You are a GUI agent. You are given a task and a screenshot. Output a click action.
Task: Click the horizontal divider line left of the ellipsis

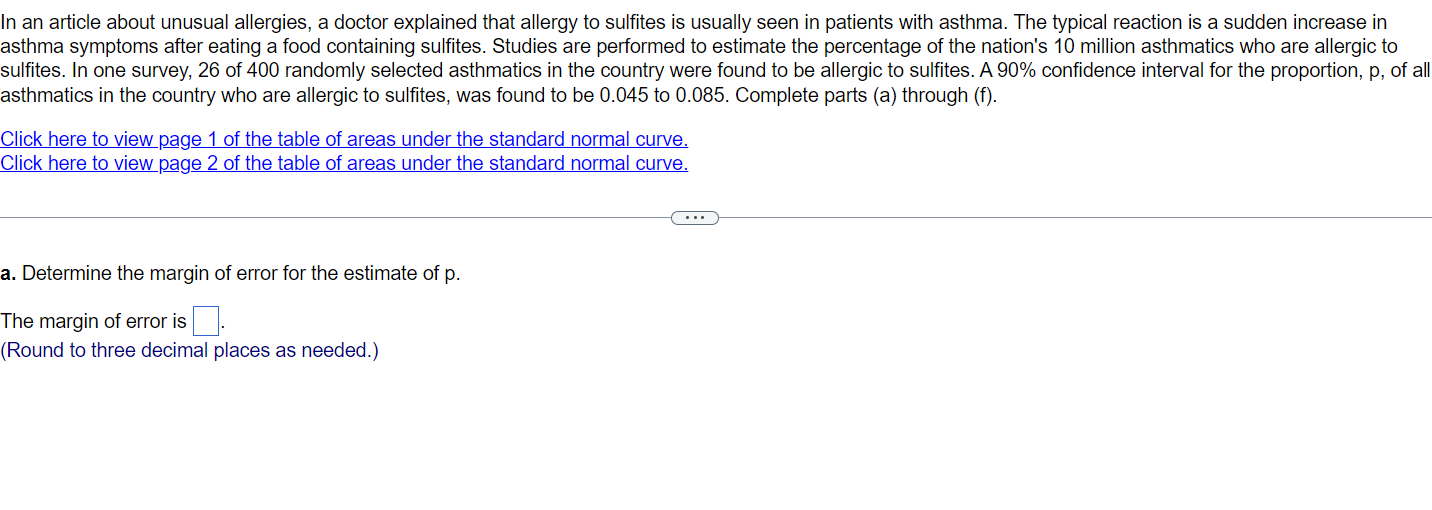[x=336, y=217]
